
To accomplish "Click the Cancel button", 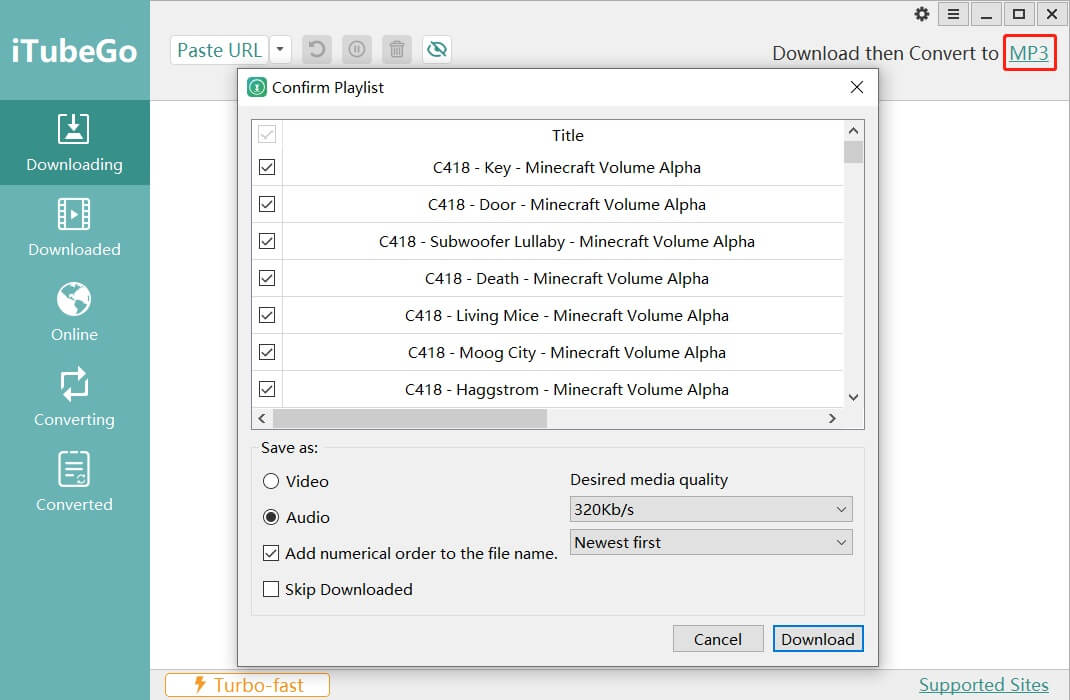I will [x=718, y=639].
